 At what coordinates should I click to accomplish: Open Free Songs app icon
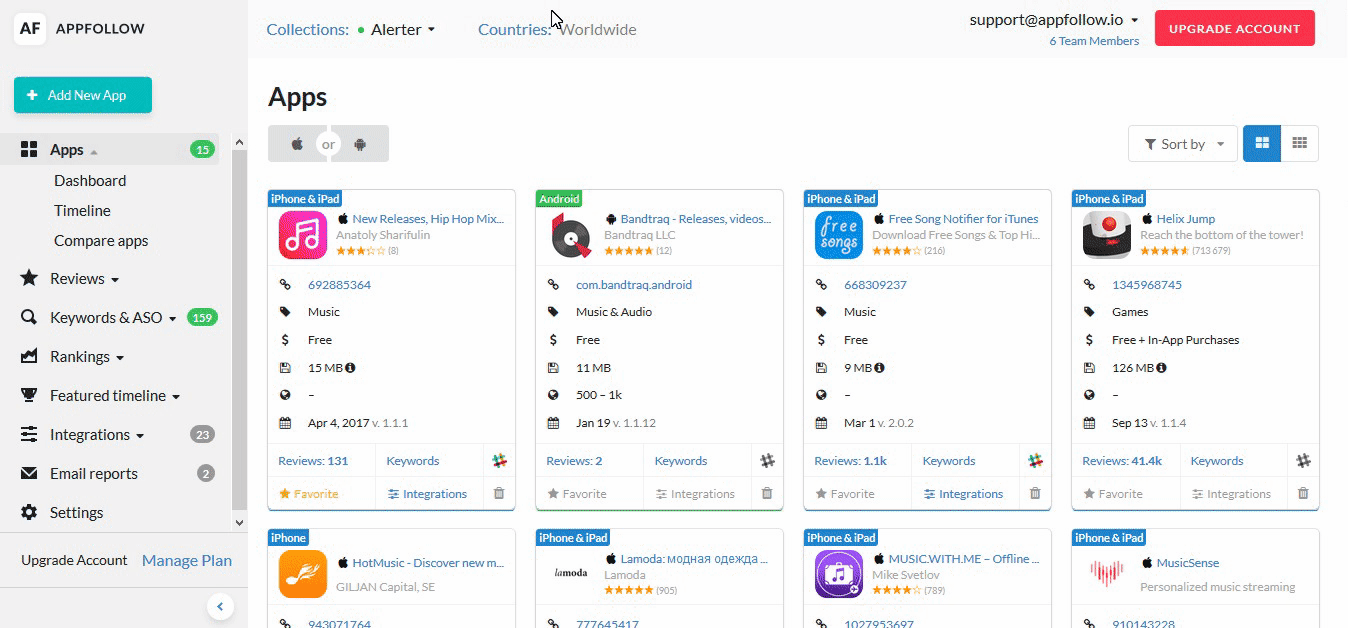click(x=839, y=235)
